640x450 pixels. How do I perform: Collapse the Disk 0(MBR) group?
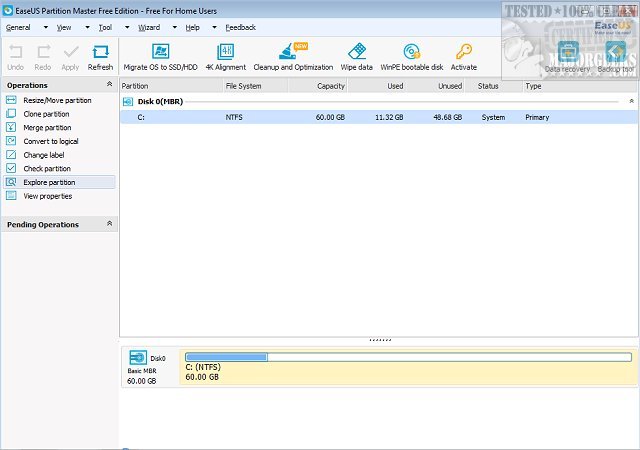coord(631,101)
